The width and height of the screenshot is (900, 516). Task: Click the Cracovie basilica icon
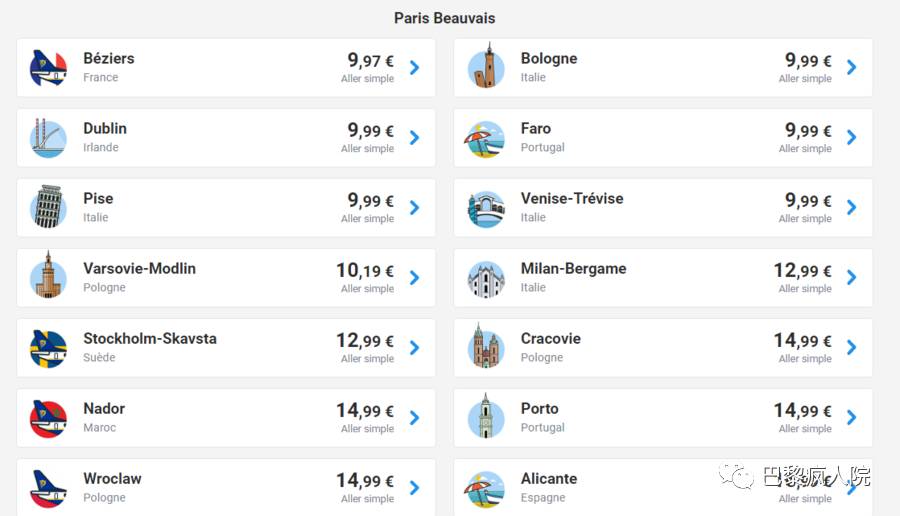coord(486,346)
